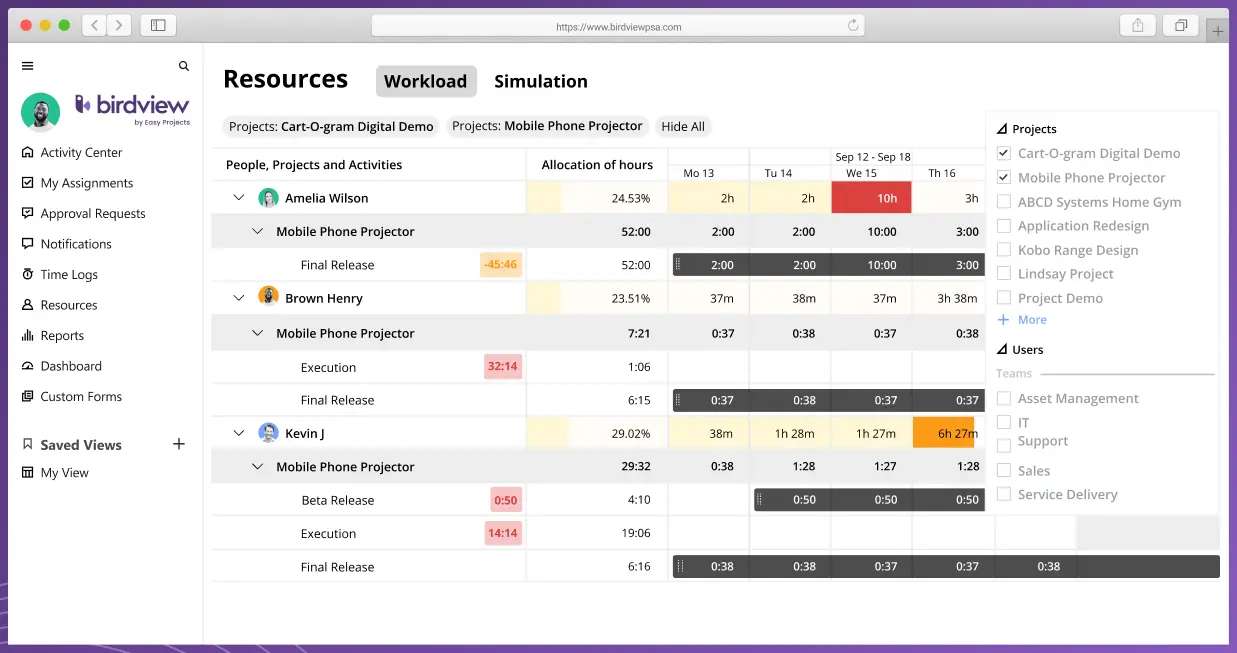Click the Hide All filter button
The image size is (1237, 653).
(683, 126)
